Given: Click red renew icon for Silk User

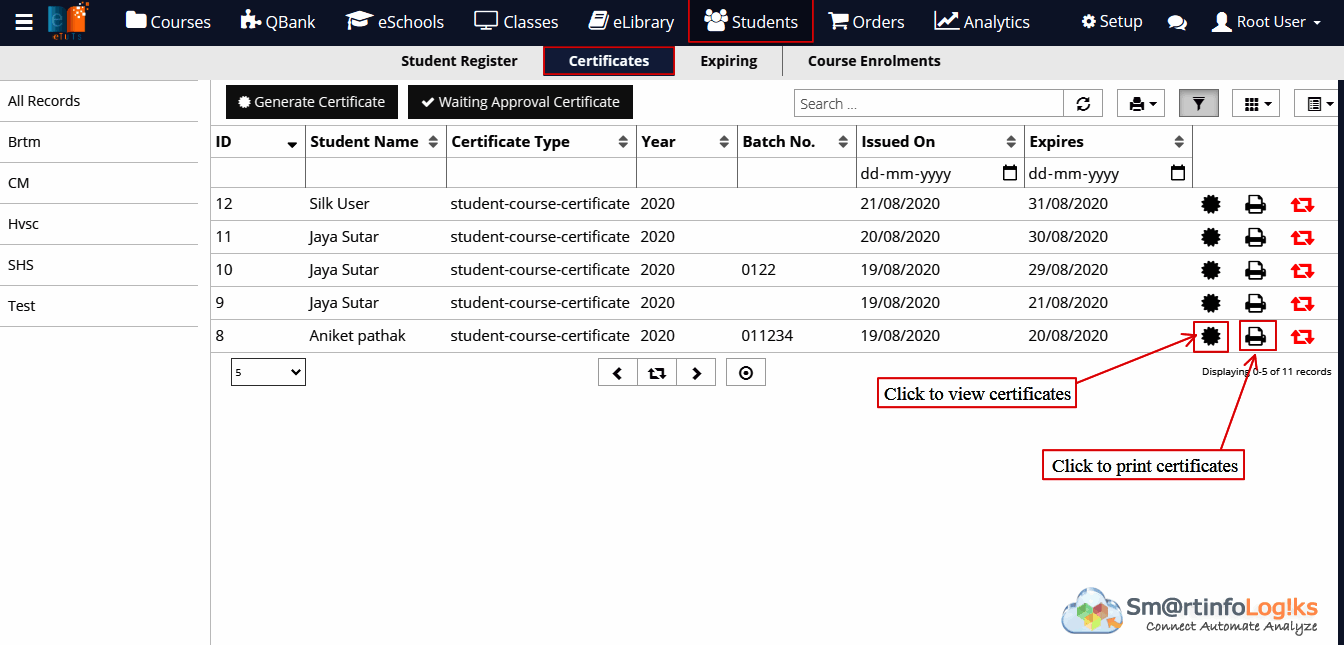Looking at the screenshot, I should pos(1302,205).
